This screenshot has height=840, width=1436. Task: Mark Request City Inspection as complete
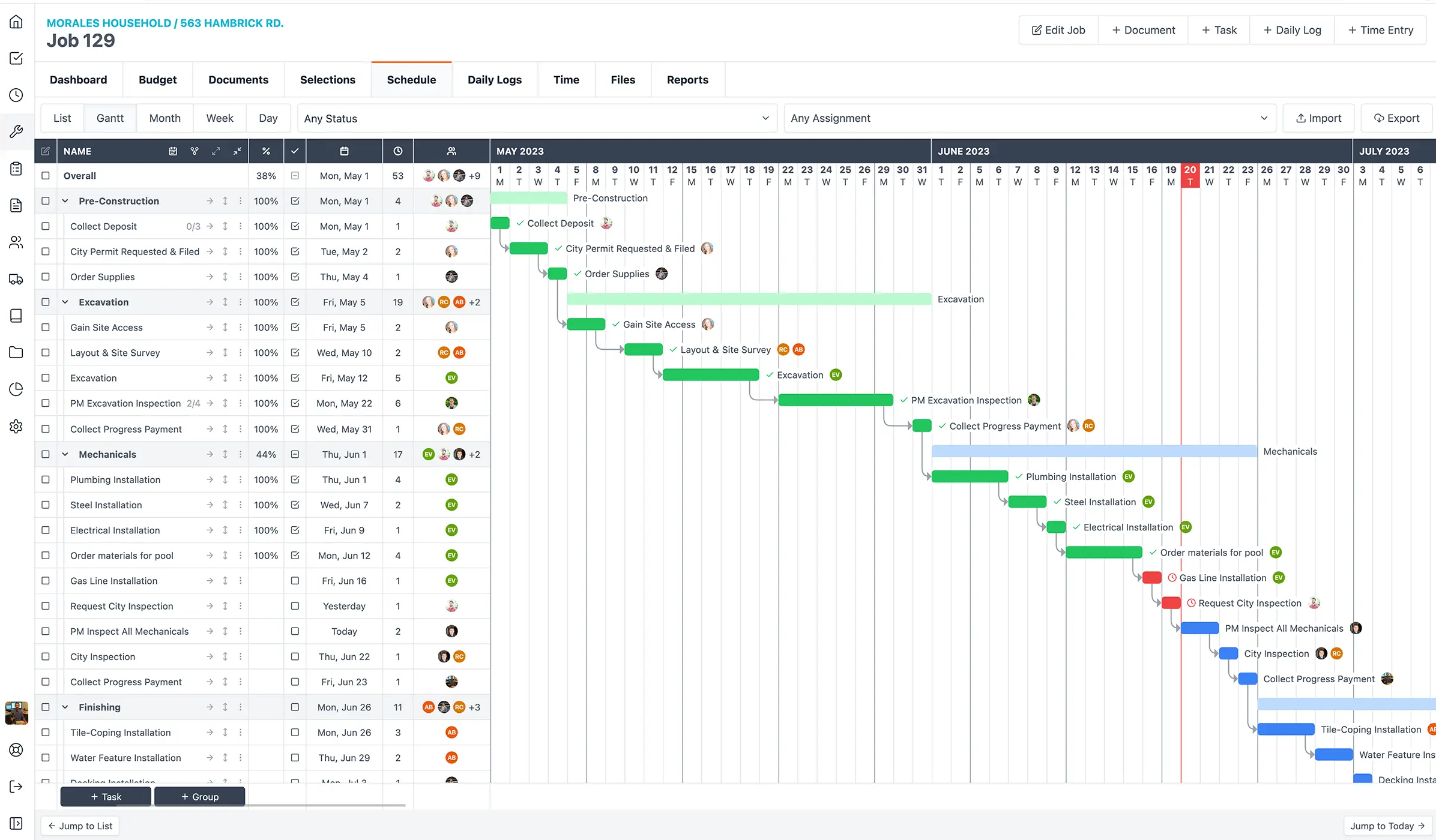[x=295, y=606]
